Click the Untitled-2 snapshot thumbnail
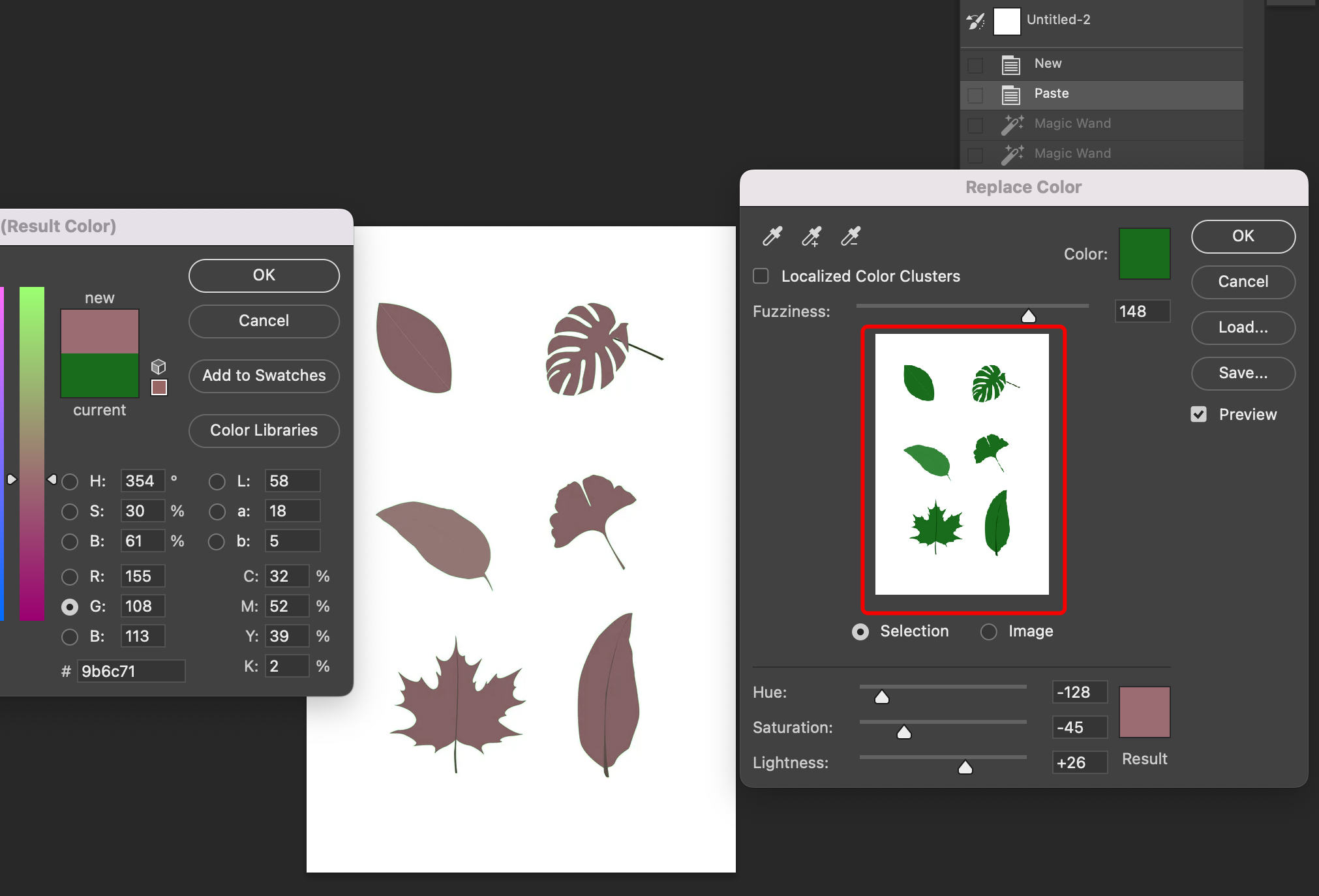The width and height of the screenshot is (1319, 896). point(1007,21)
